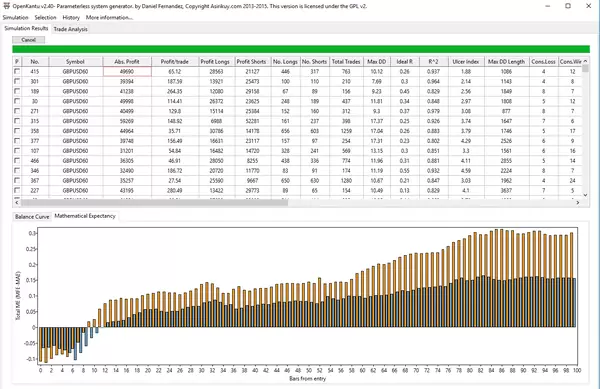Open the More information menu
The width and height of the screenshot is (600, 389).
pyautogui.click(x=109, y=18)
